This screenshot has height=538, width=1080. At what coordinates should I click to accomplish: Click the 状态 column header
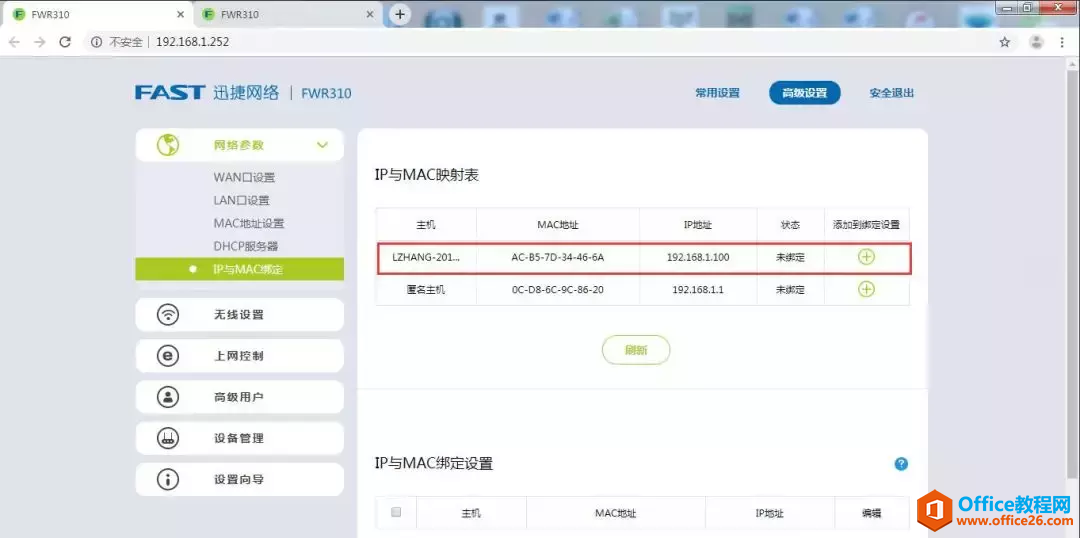(790, 225)
